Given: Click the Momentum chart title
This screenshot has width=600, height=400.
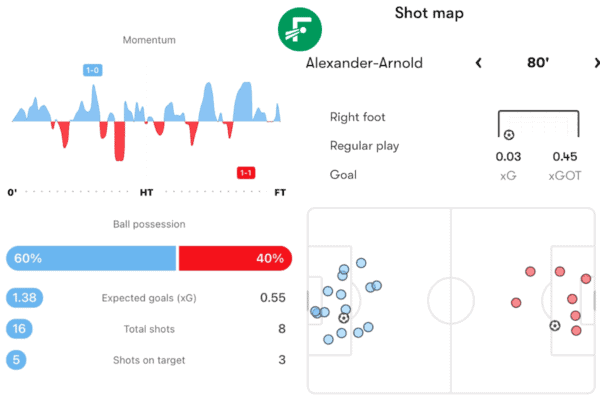Looking at the screenshot, I should 149,40.
